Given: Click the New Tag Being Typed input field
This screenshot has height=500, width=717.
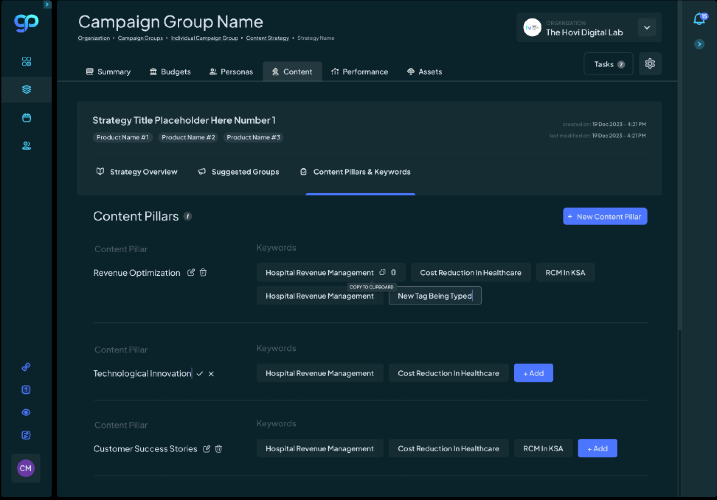Looking at the screenshot, I should tap(435, 296).
